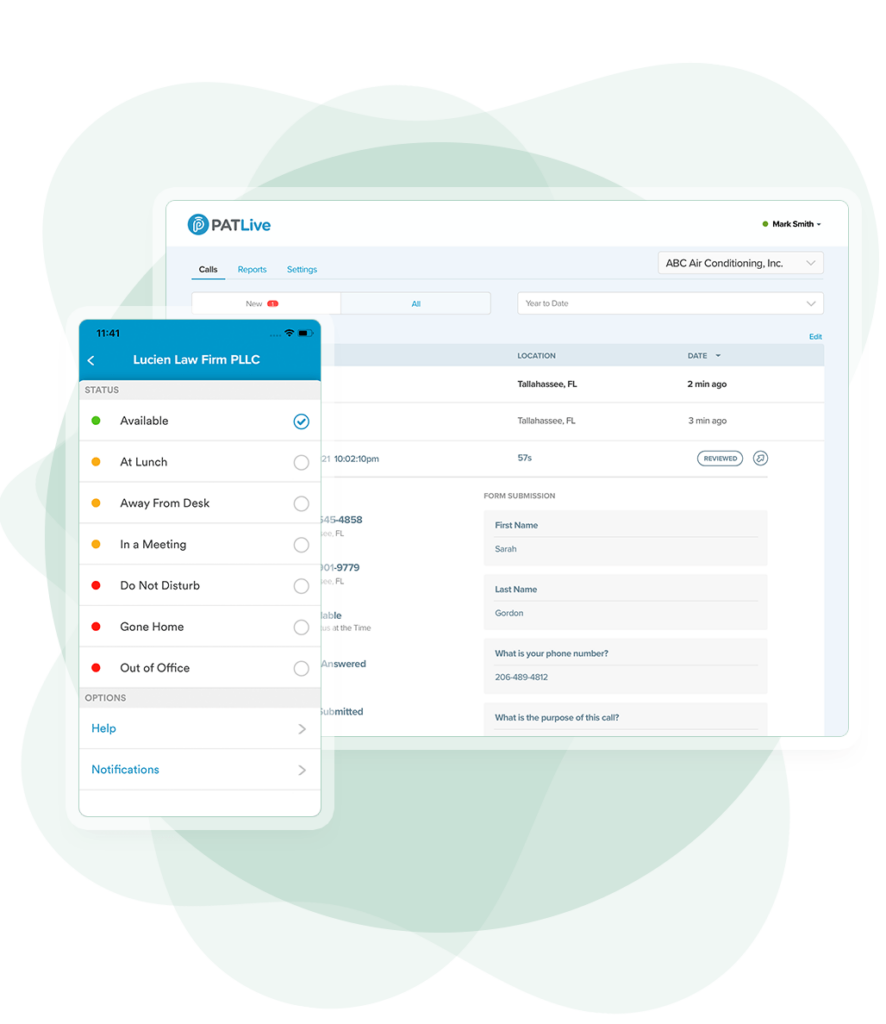The height and width of the screenshot is (1024, 886).
Task: Select the Available status radio
Action: click(301, 421)
